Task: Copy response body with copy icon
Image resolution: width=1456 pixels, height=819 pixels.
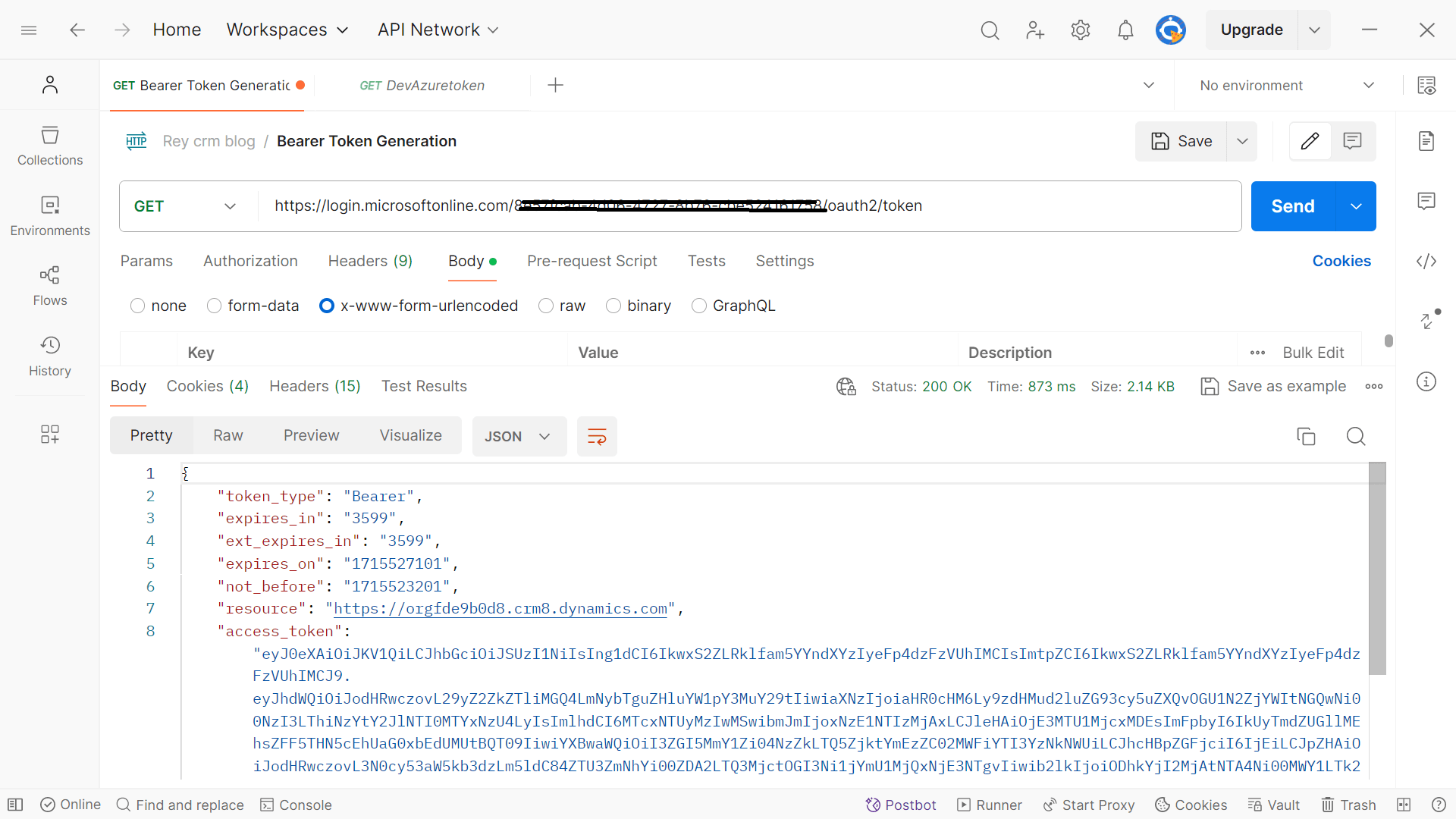Action: 1306,436
